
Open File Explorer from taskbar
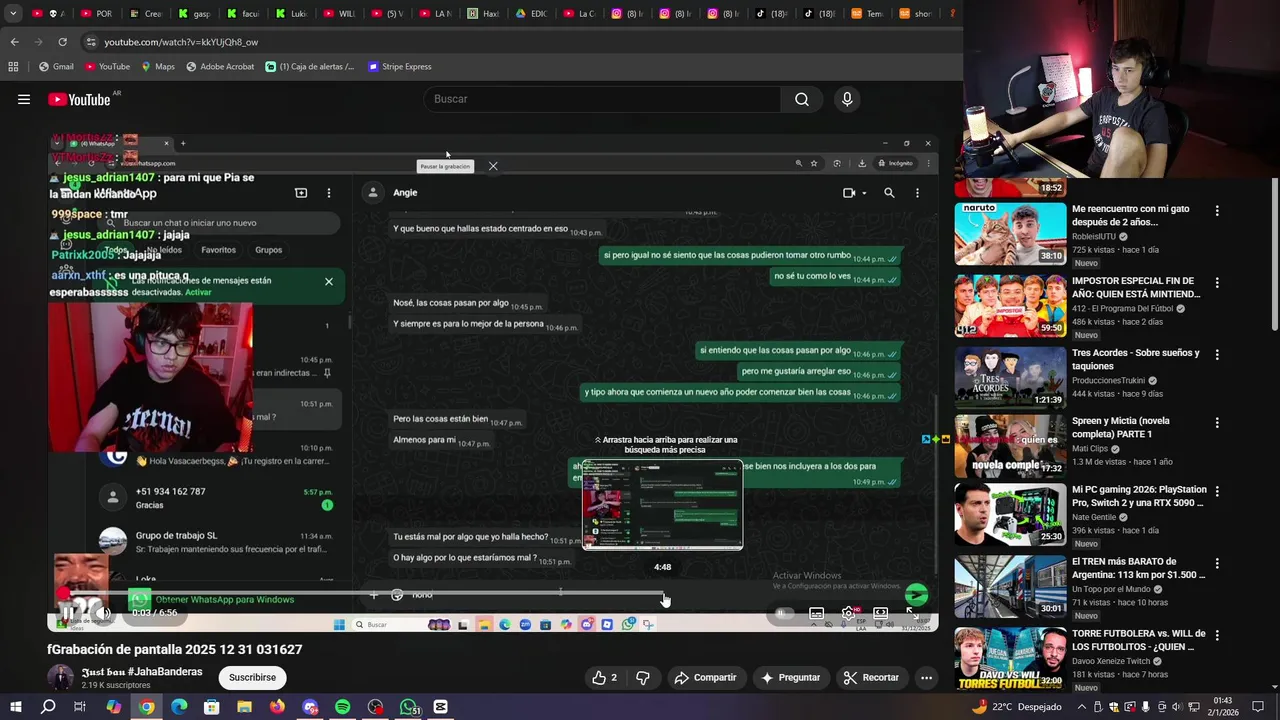244,707
